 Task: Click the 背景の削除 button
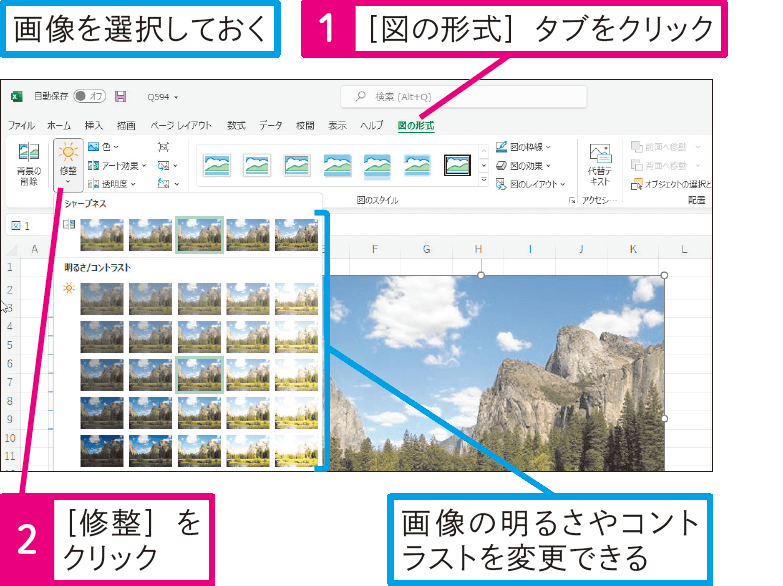(29, 164)
